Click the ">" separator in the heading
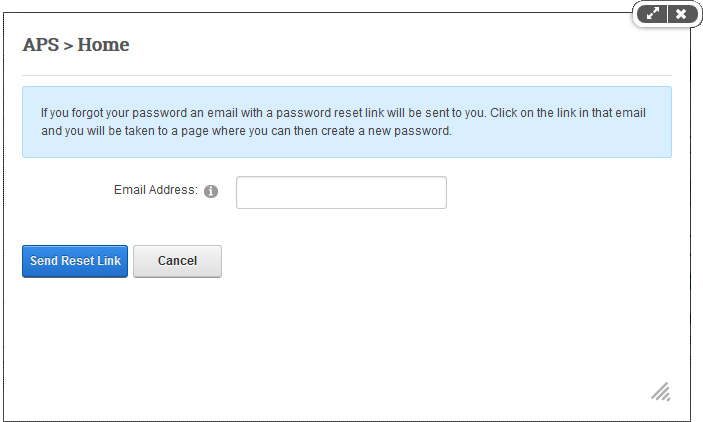Screen dimensions: 703x422 coord(68,46)
